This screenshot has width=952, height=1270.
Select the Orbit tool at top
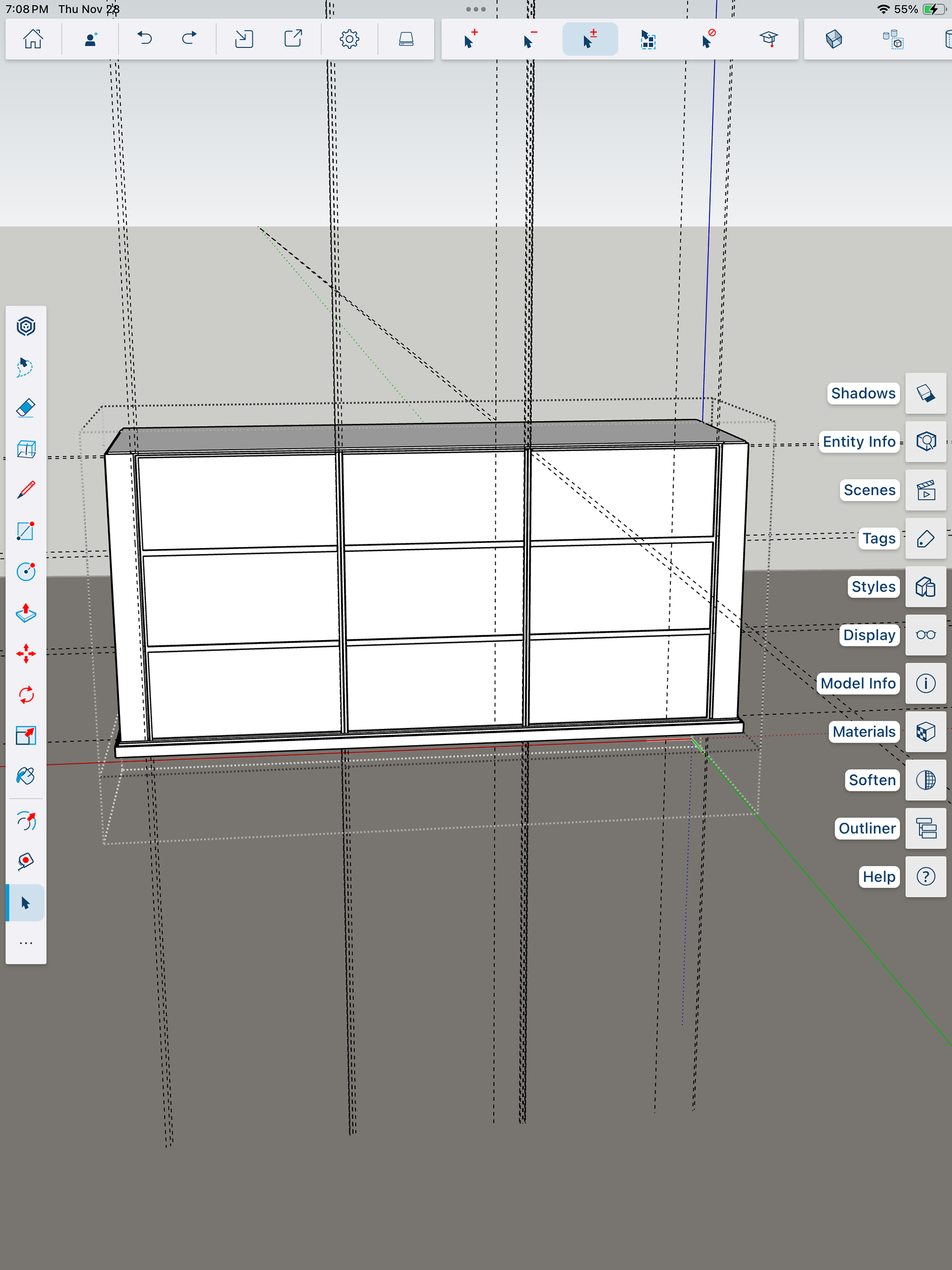[x=26, y=326]
